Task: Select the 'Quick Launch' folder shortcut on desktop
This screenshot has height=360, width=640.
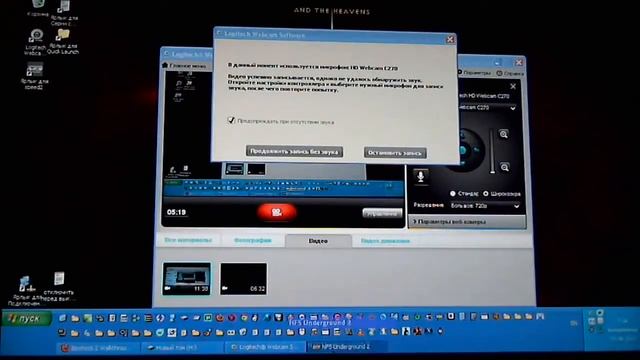Action: coord(63,41)
